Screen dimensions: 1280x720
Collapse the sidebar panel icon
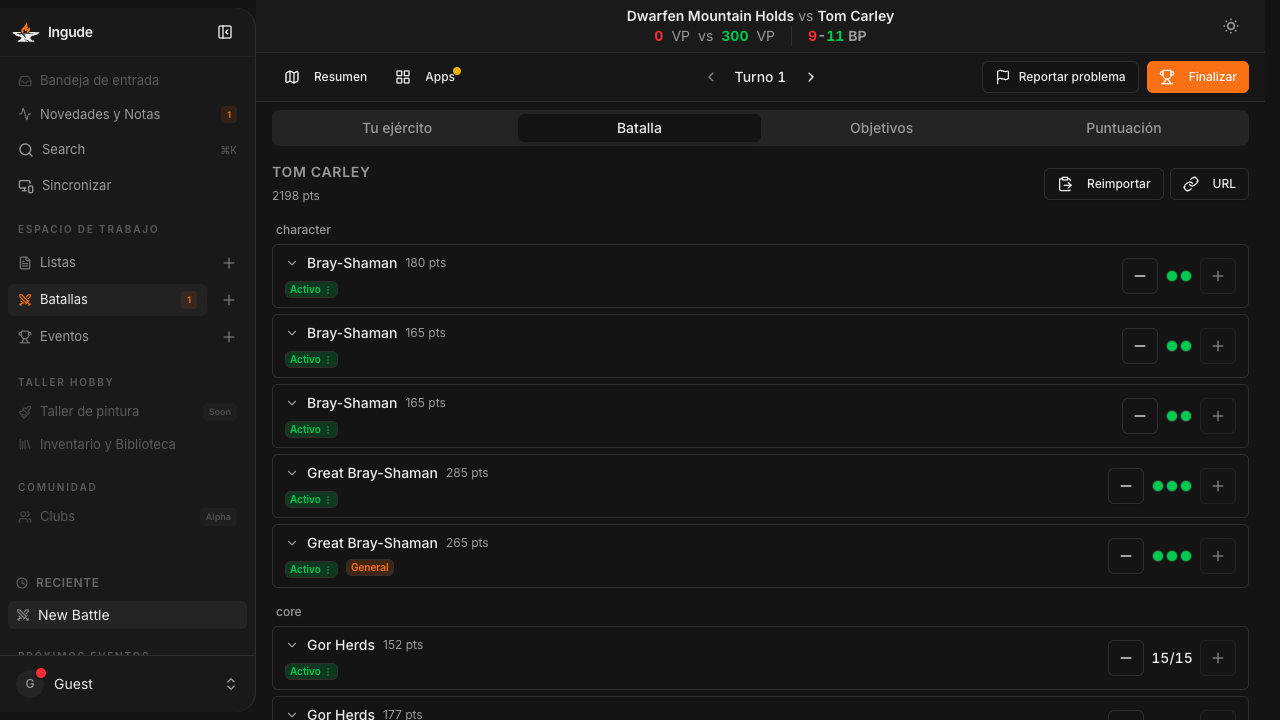tap(225, 32)
